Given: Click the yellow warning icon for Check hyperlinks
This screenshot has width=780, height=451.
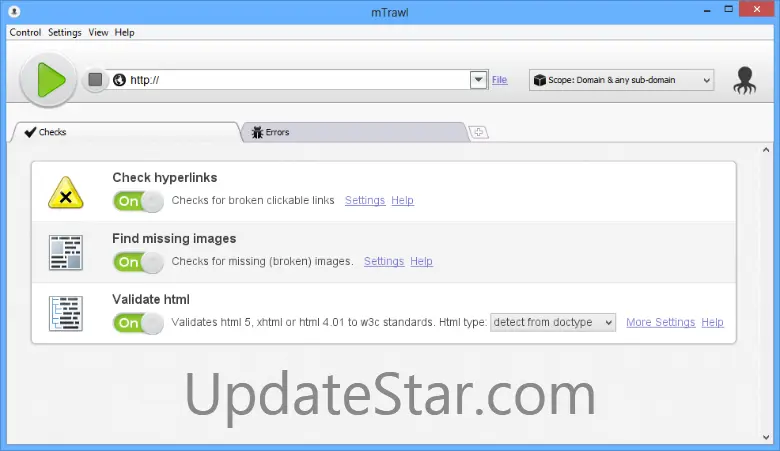Looking at the screenshot, I should 66,193.
